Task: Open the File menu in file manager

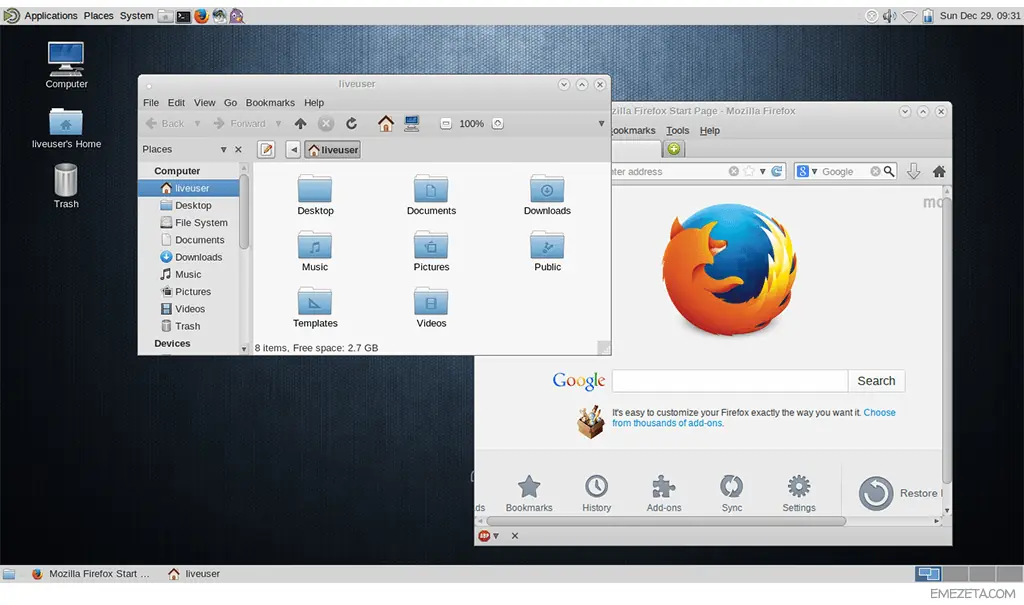Action: [151, 103]
